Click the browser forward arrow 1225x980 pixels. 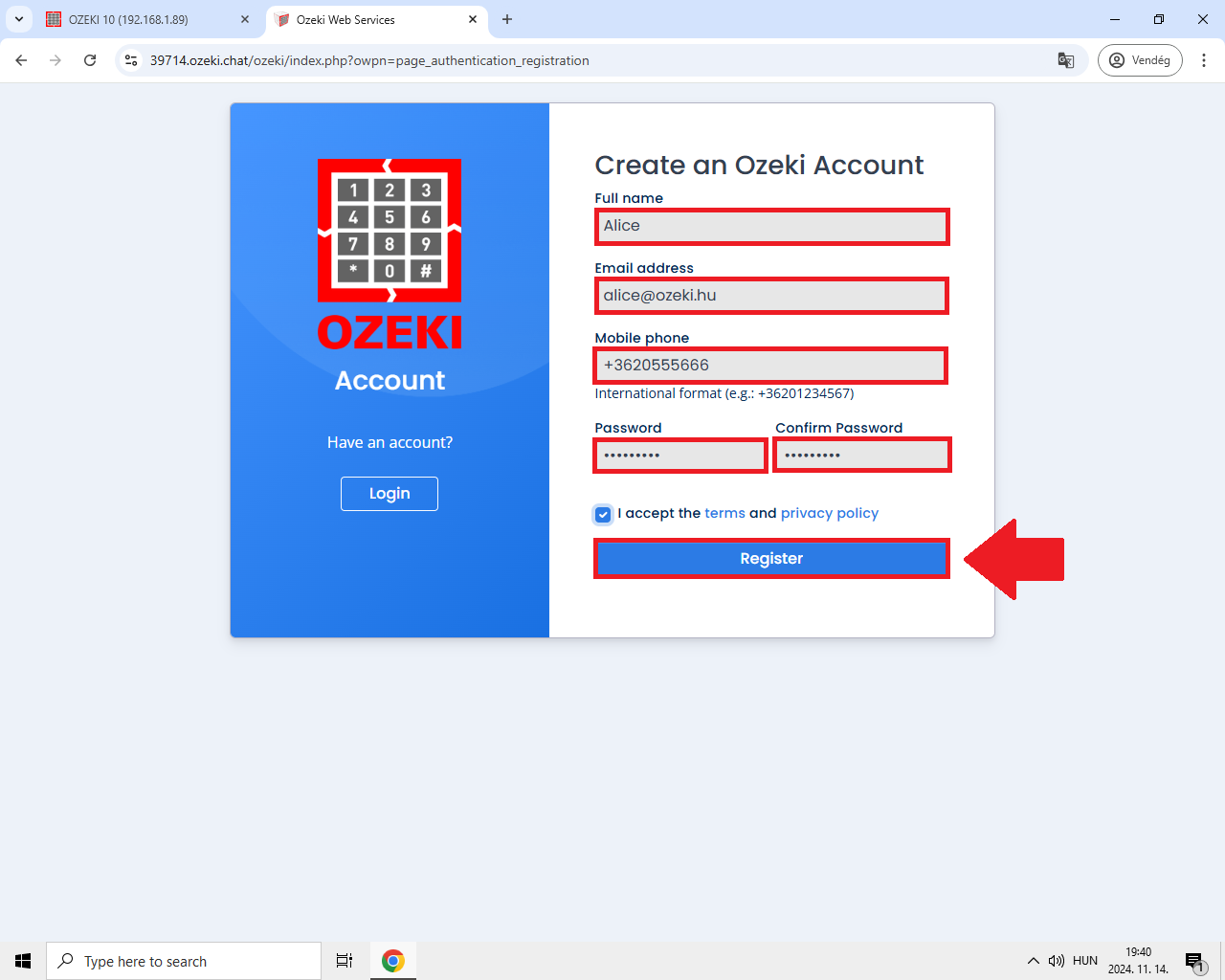(x=56, y=60)
